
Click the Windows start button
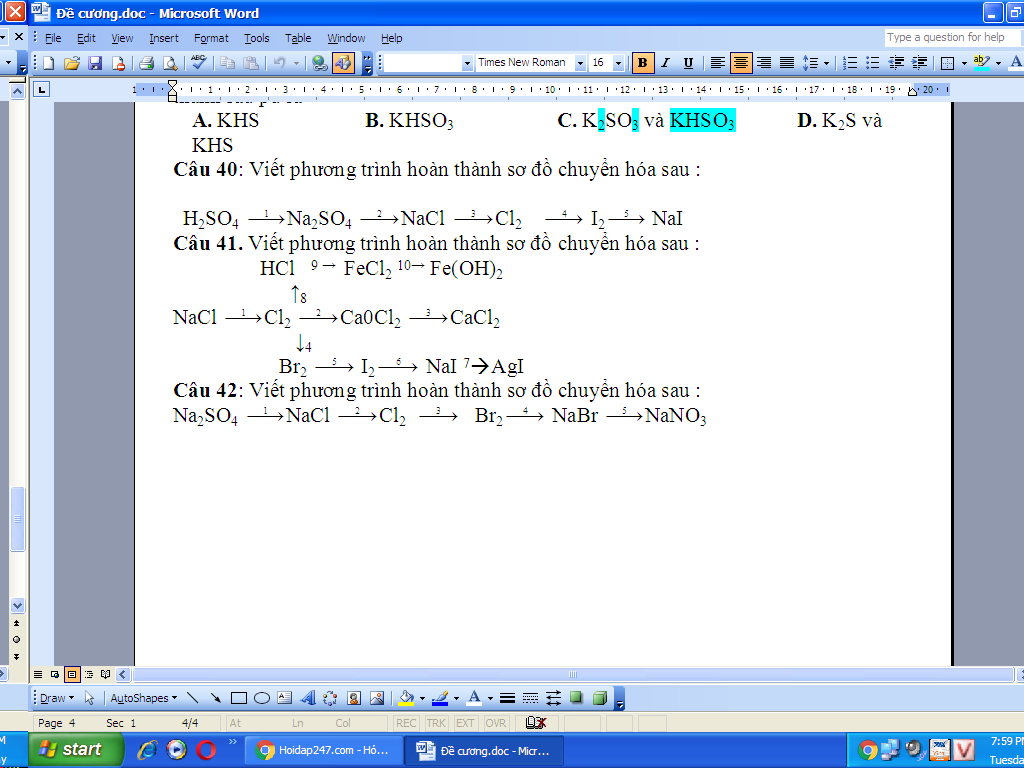click(x=76, y=750)
